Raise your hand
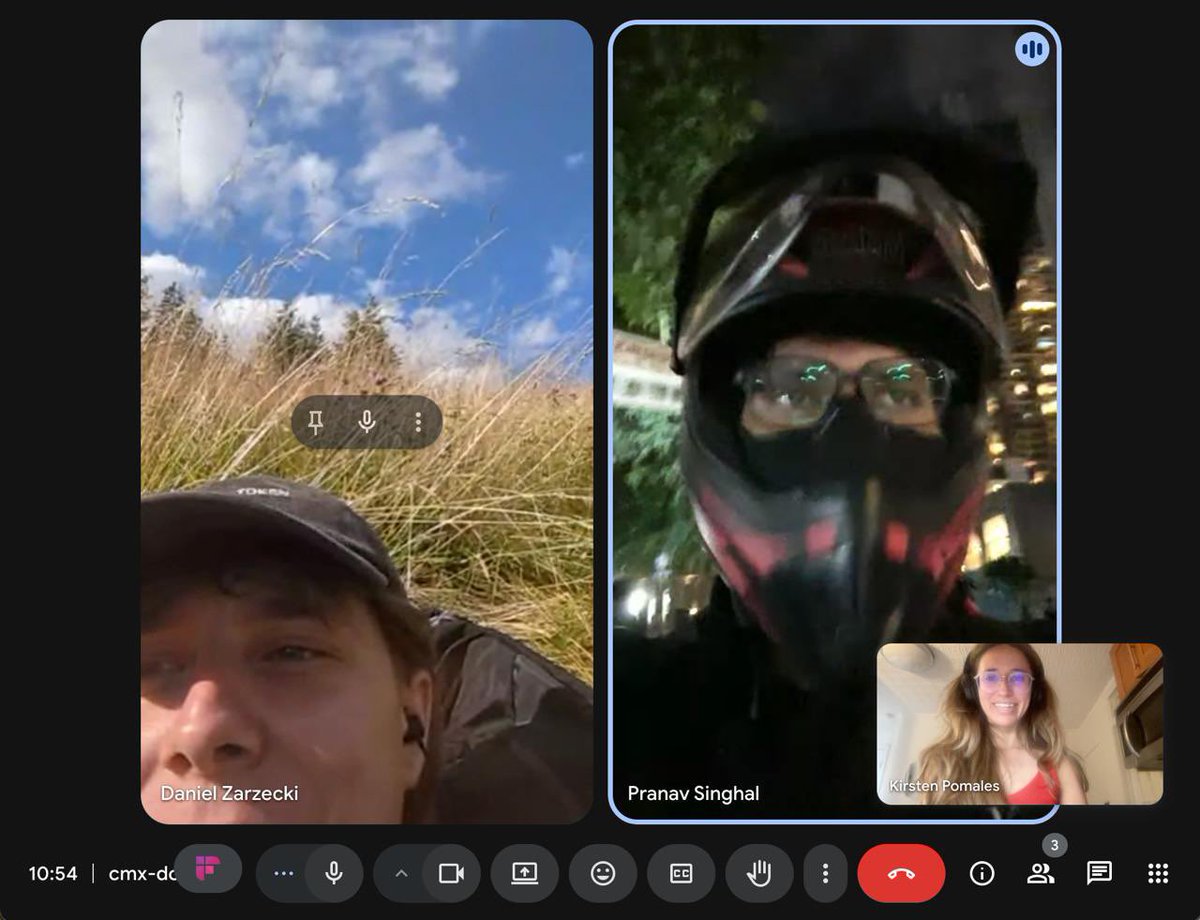 (759, 873)
